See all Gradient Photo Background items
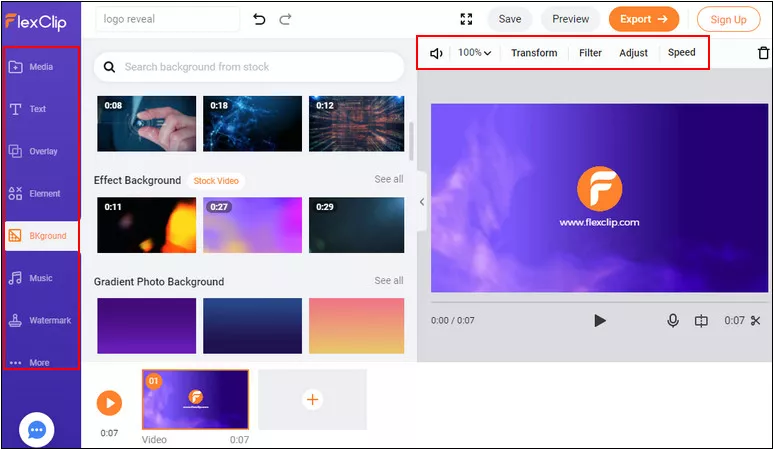Image resolution: width=774 pixels, height=450 pixels. tap(388, 280)
